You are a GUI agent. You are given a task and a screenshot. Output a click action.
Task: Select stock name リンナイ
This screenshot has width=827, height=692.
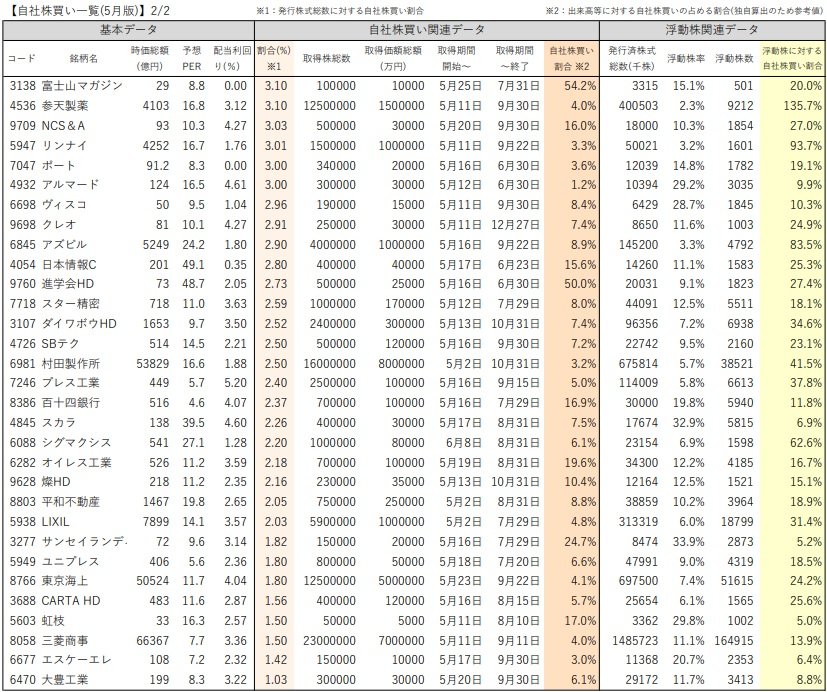coord(64,145)
